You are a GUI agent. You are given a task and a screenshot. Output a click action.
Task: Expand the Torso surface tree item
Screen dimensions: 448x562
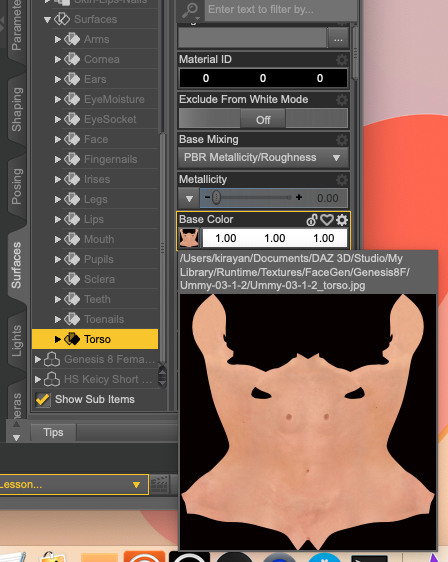coord(57,339)
